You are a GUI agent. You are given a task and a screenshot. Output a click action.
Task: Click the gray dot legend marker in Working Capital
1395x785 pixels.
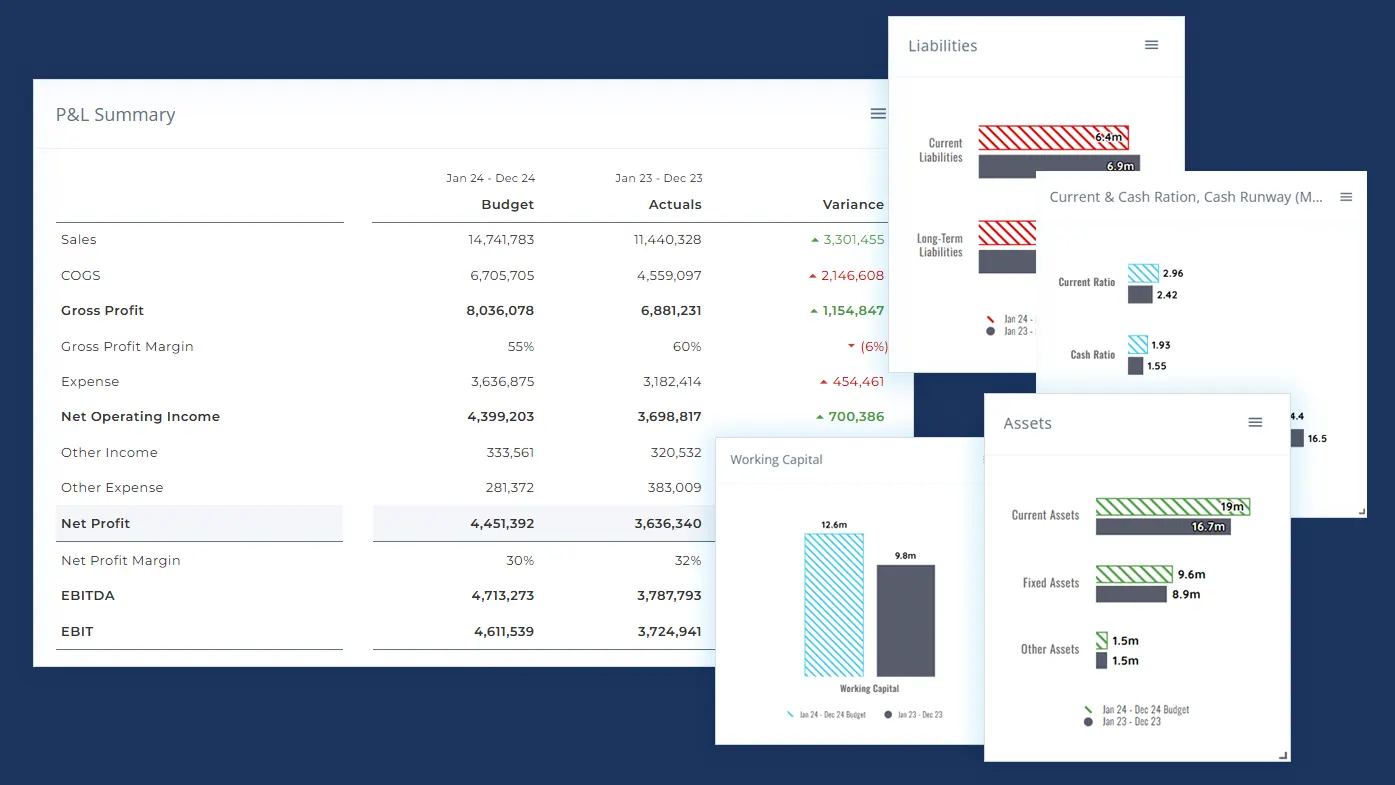pyautogui.click(x=889, y=714)
